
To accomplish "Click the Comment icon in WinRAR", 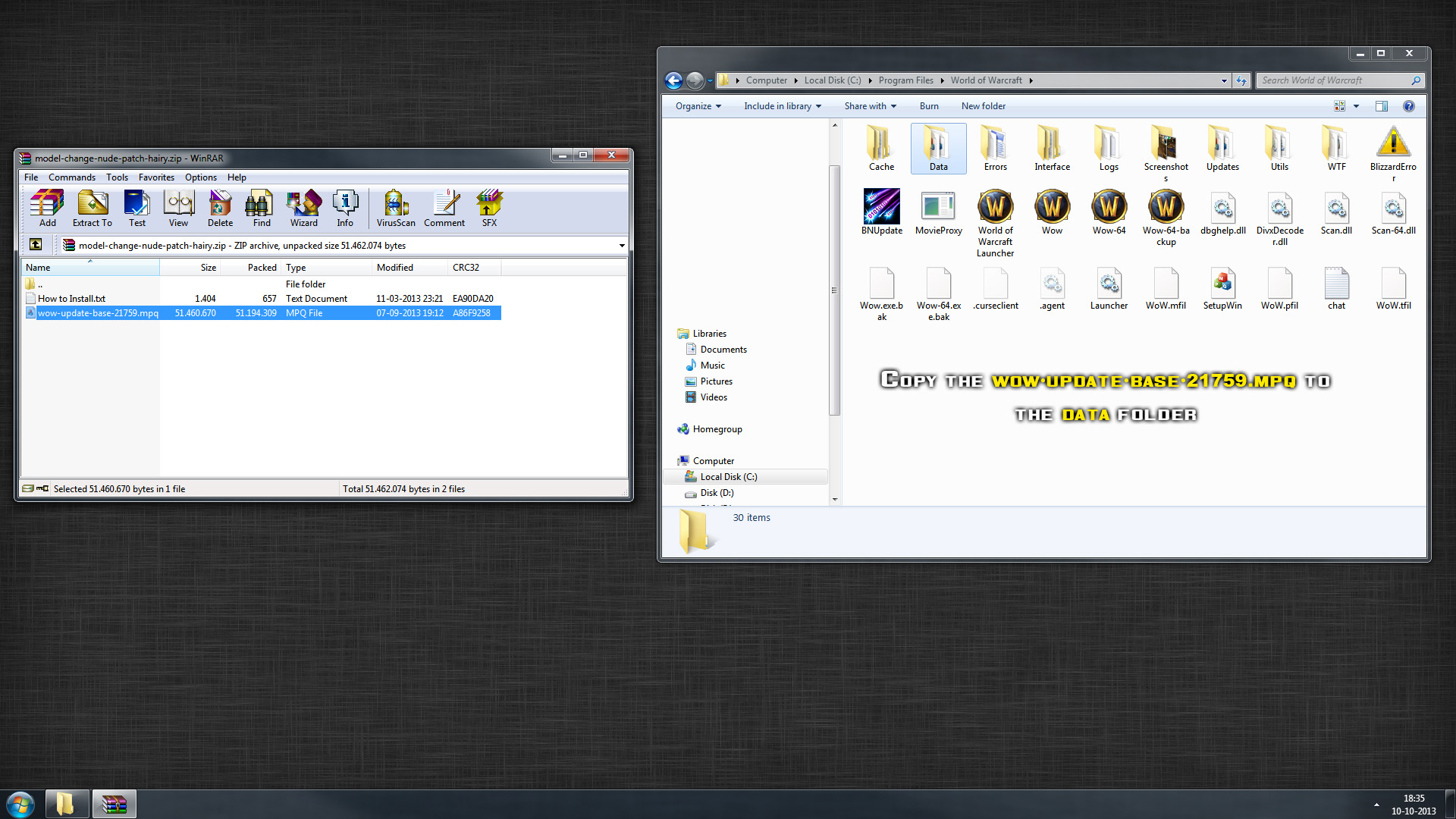I will point(444,209).
